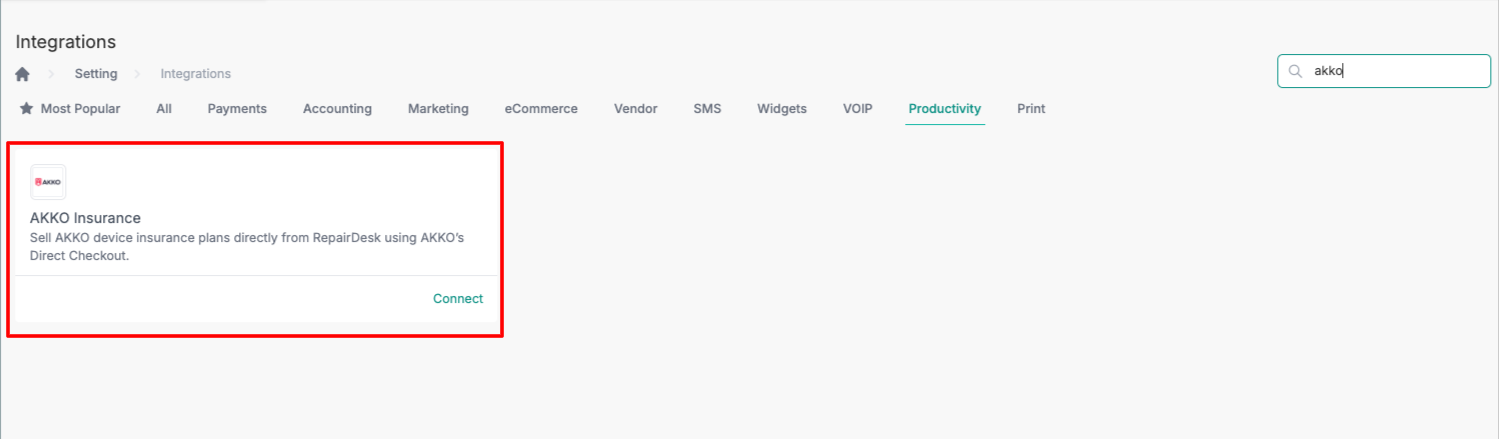This screenshot has width=1499, height=439.
Task: Select the Productivity tab
Action: click(945, 109)
